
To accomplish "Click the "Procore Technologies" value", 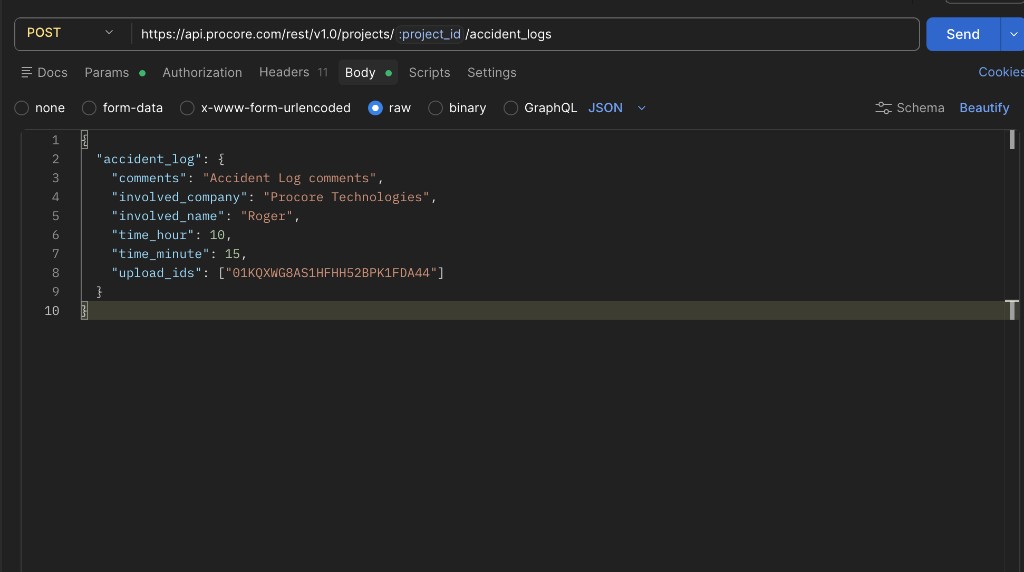I will tap(347, 197).
